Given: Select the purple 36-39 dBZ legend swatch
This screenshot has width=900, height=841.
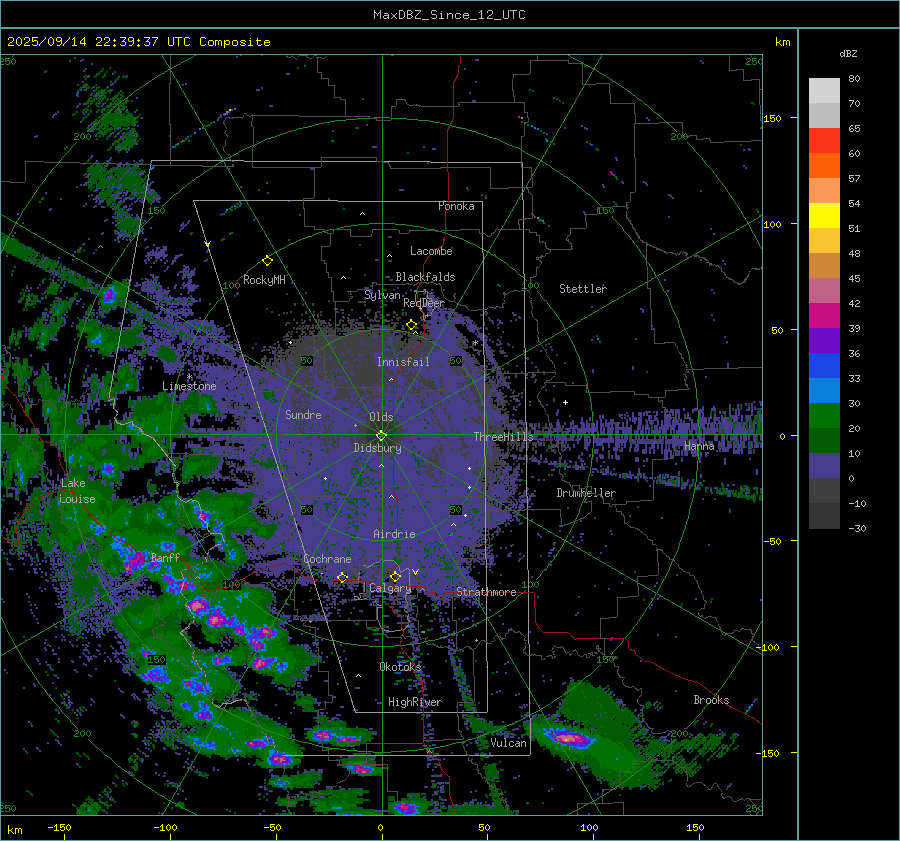Looking at the screenshot, I should pos(824,340).
